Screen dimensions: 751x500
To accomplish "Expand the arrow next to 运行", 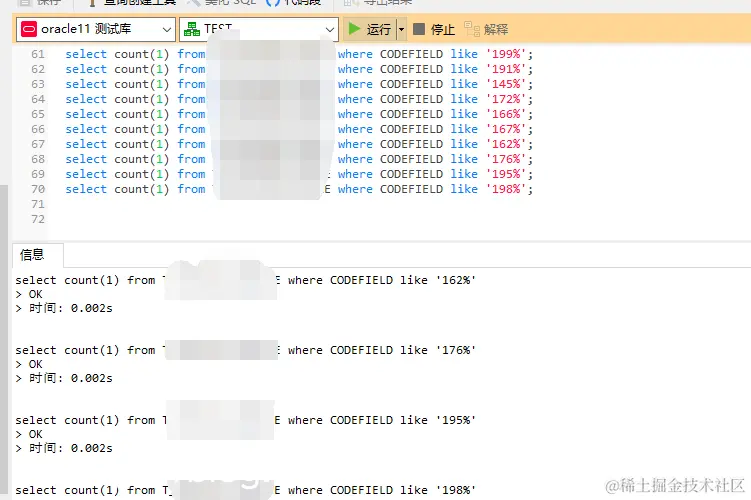I will click(x=401, y=29).
